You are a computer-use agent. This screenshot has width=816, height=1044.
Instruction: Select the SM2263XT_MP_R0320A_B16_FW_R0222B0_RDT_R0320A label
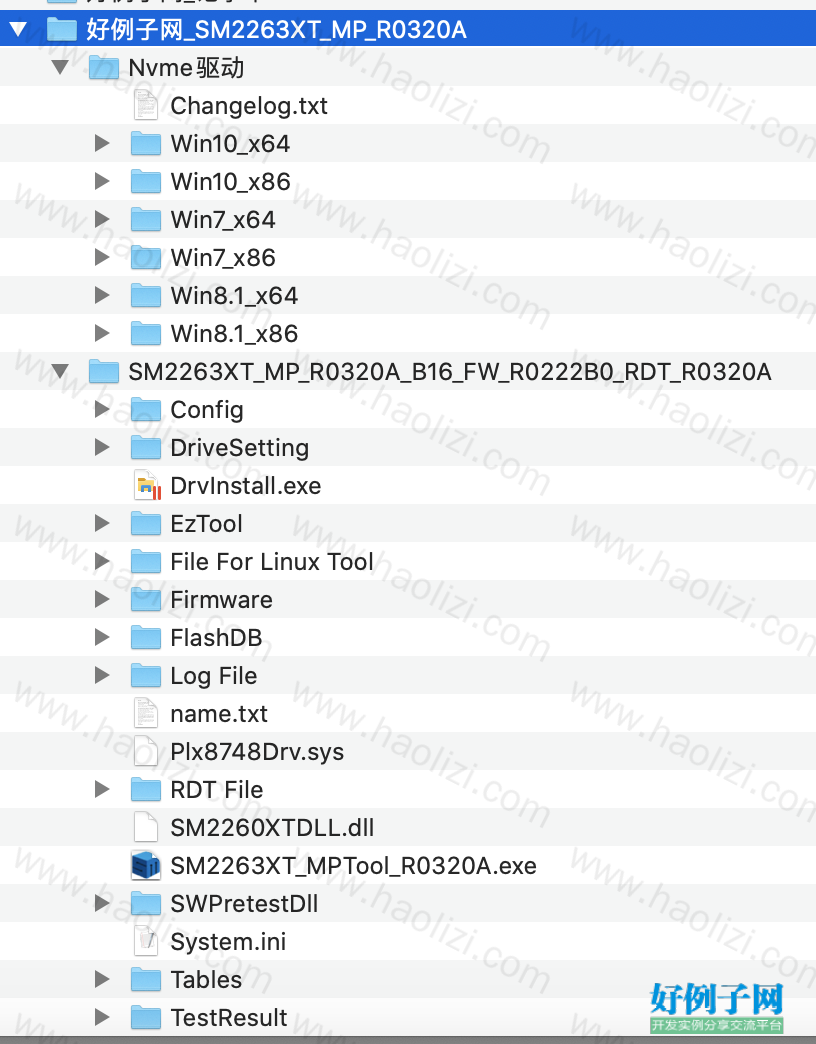coord(450,372)
